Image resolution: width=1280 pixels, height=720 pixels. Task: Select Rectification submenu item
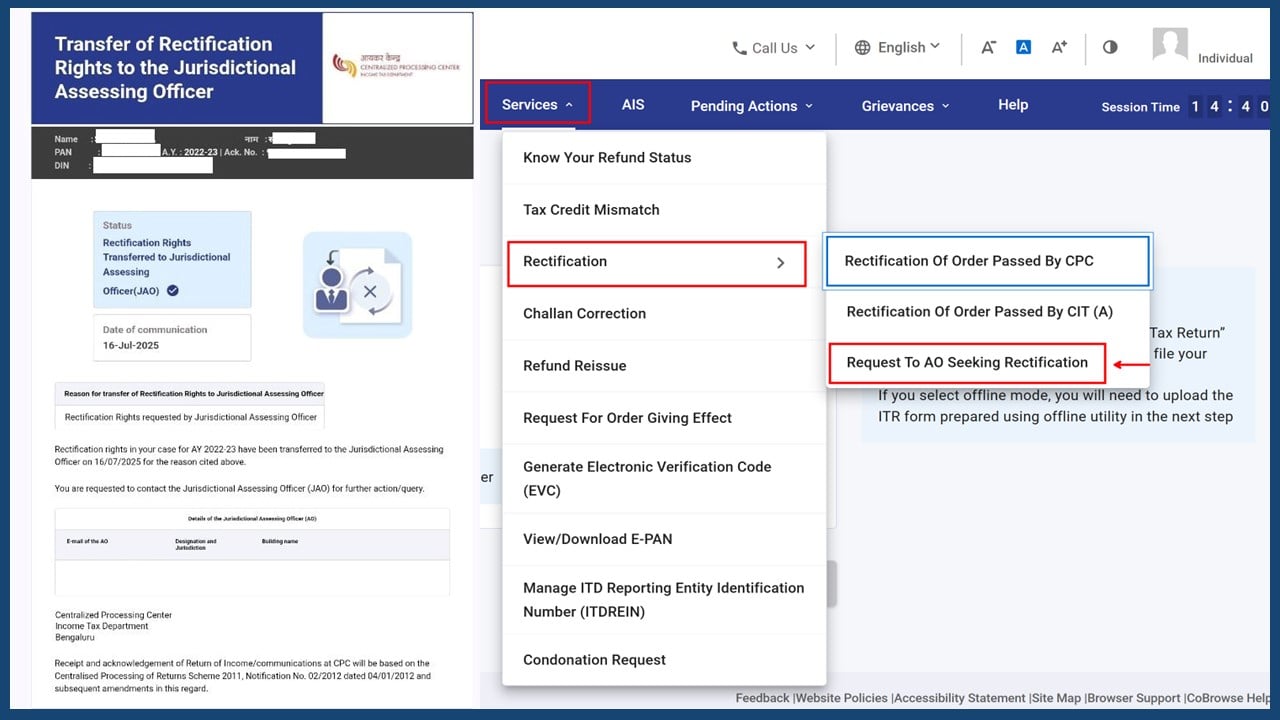tap(655, 262)
